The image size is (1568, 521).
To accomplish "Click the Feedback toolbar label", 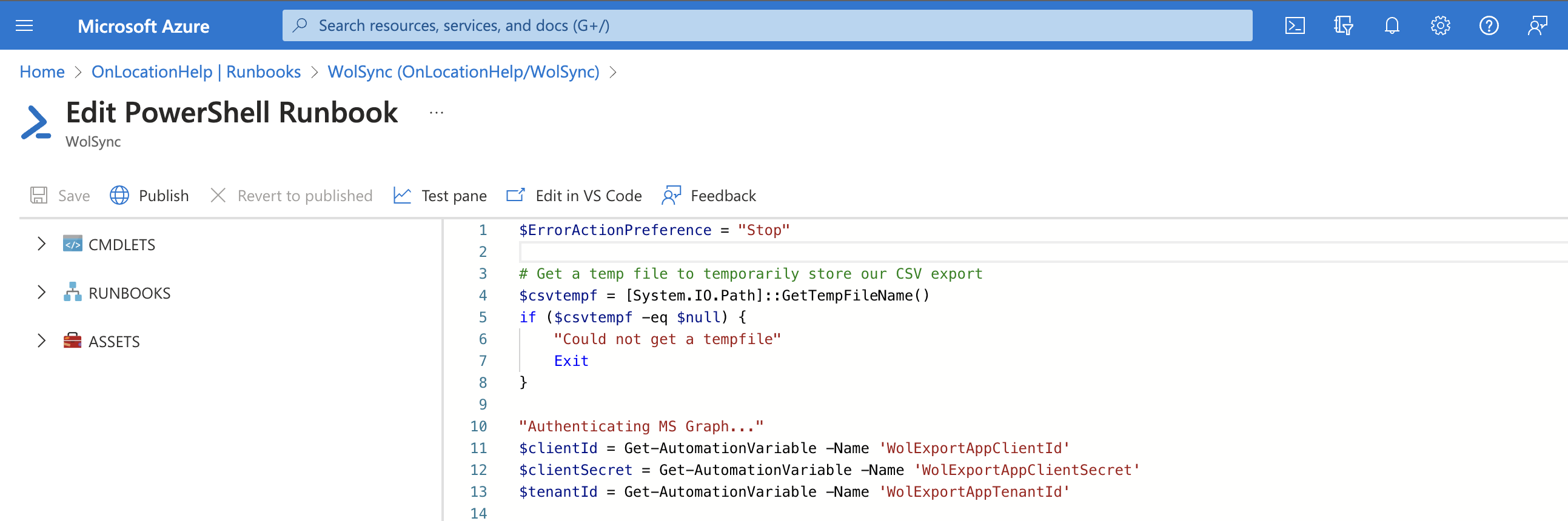I will click(x=723, y=196).
